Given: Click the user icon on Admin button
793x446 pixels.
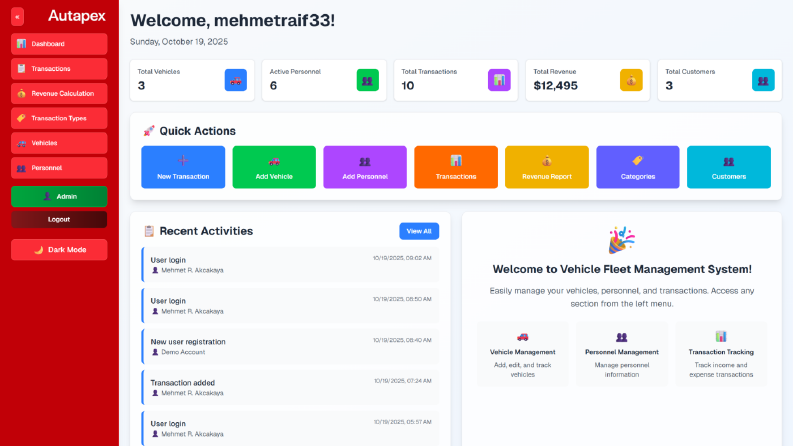Looking at the screenshot, I should [x=47, y=196].
